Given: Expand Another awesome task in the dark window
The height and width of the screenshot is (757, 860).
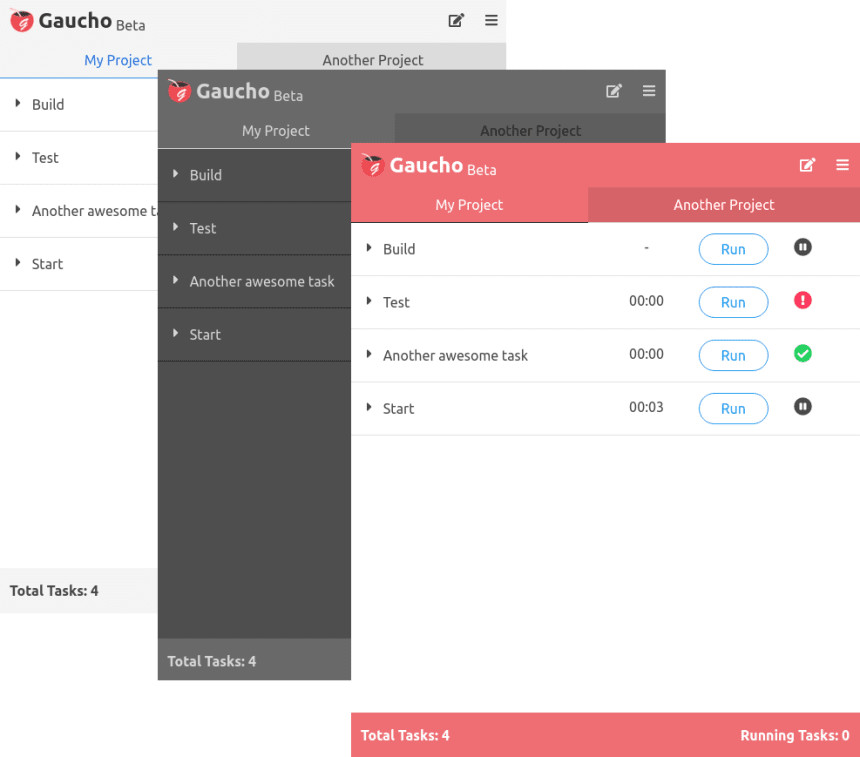Looking at the screenshot, I should [176, 280].
